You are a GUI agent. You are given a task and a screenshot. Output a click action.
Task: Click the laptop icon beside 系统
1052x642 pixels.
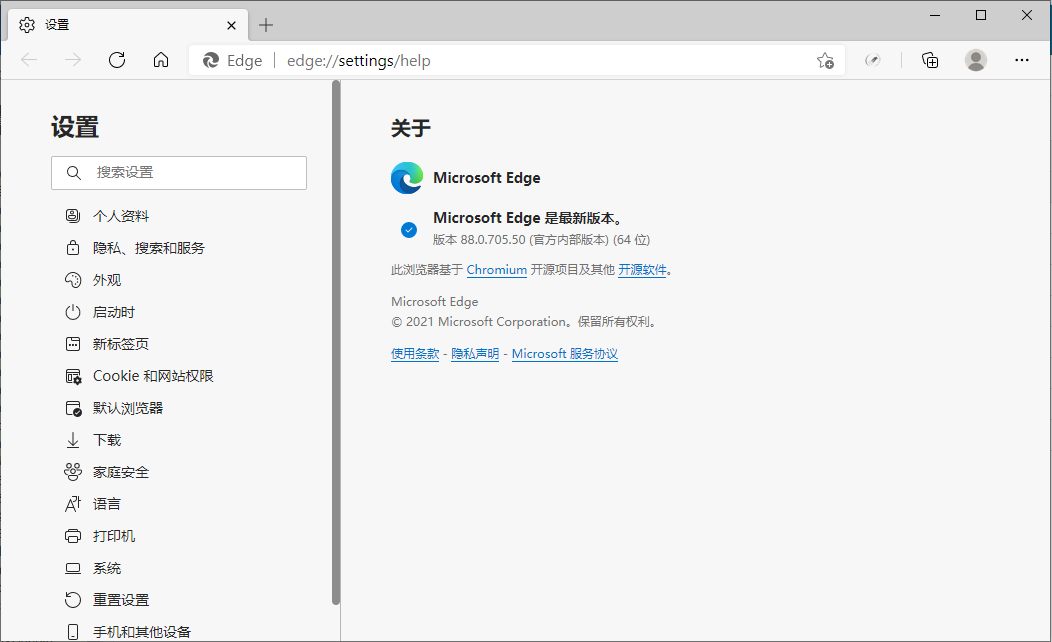pyautogui.click(x=72, y=568)
